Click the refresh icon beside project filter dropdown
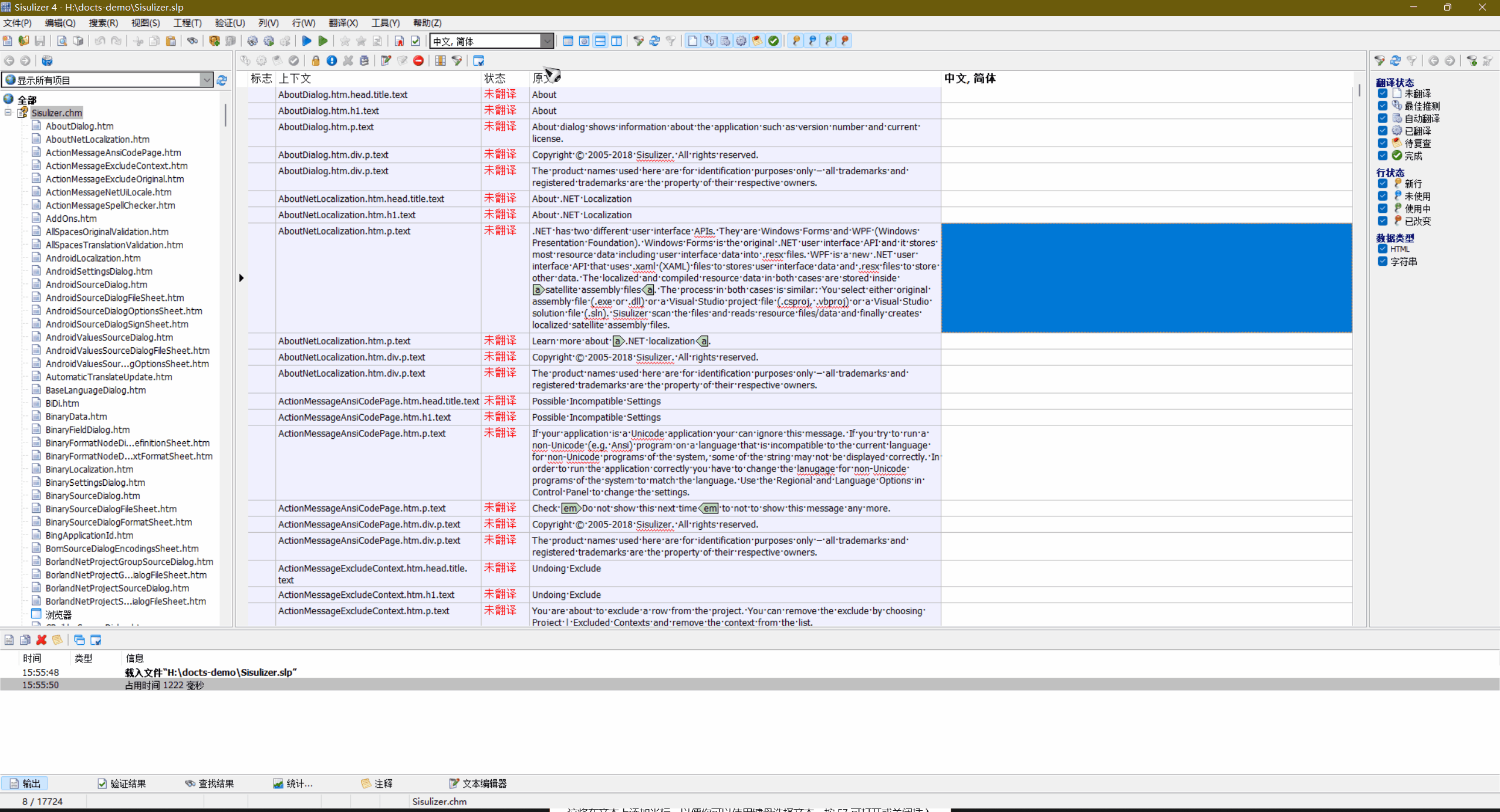1500x812 pixels. [222, 80]
